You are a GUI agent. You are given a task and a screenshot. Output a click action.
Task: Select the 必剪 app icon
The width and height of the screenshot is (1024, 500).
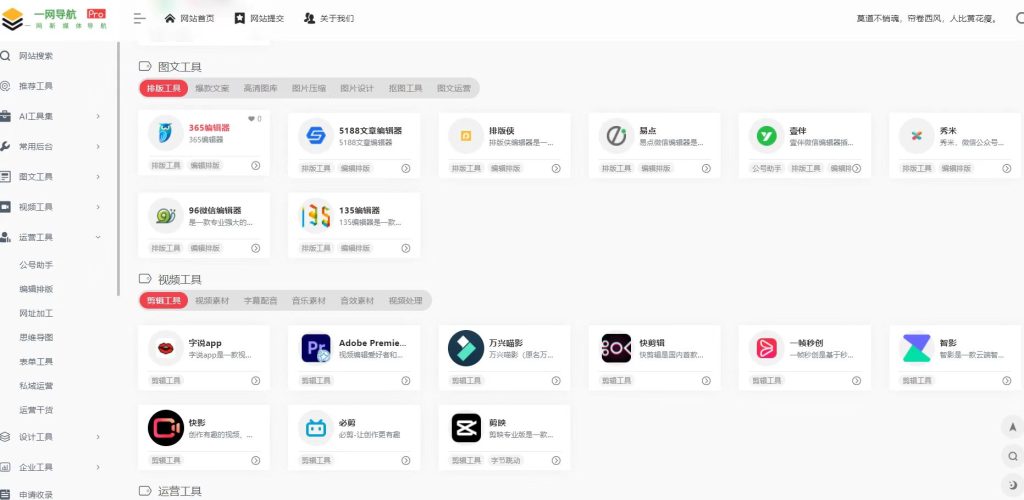click(316, 428)
